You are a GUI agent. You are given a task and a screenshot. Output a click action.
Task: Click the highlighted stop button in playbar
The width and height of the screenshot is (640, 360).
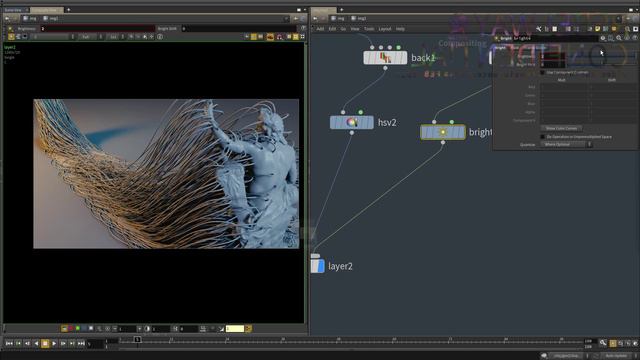[45, 344]
